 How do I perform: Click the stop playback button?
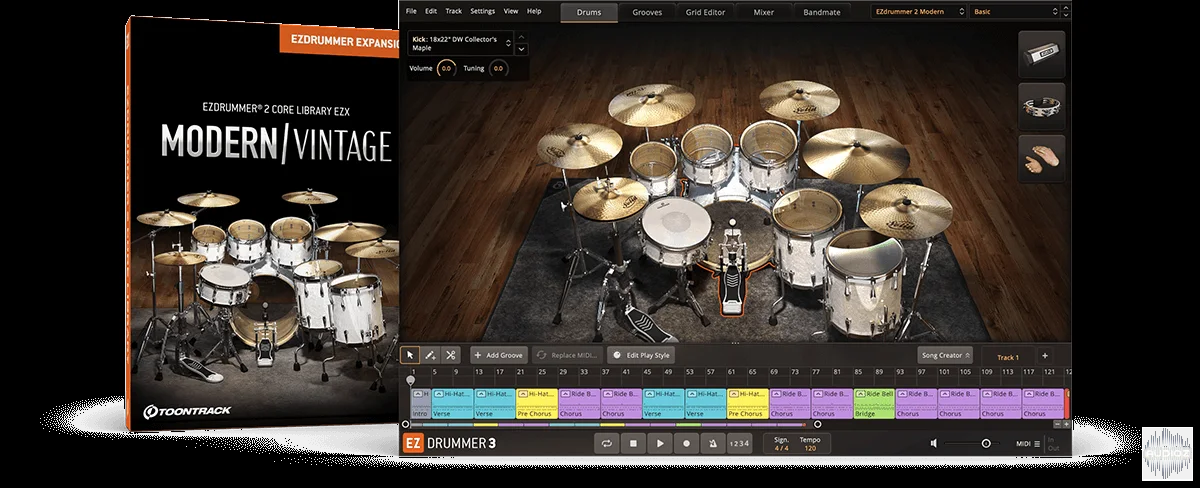click(633, 443)
